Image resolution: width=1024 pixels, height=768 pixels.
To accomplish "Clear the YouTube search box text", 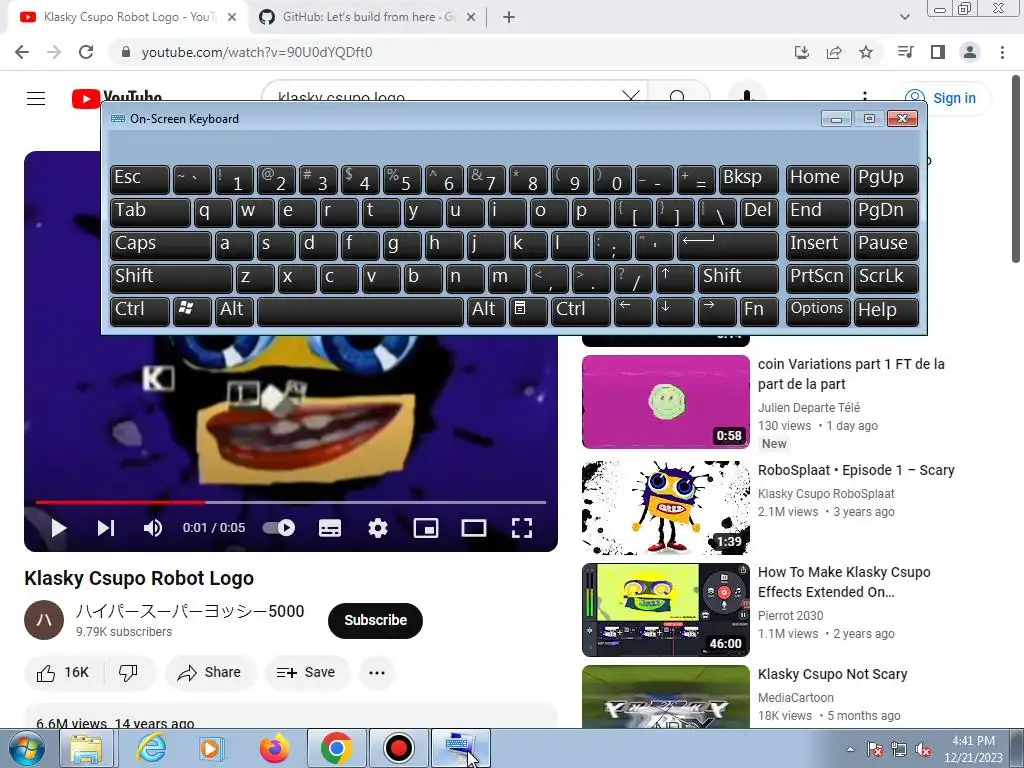I will coord(631,97).
